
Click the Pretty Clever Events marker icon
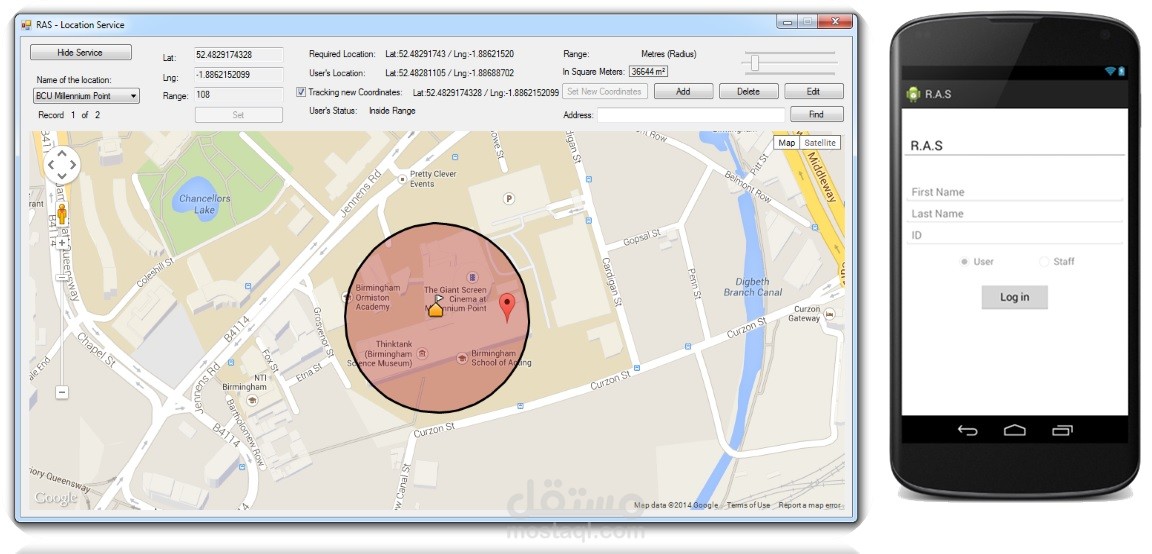402,179
